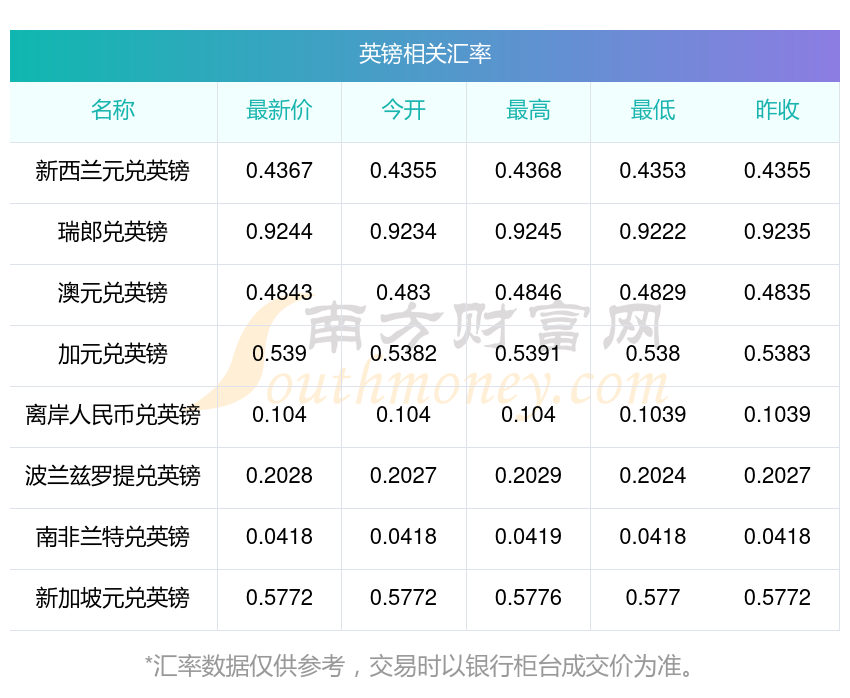Click the 0.4367 latest price cell

279,171
